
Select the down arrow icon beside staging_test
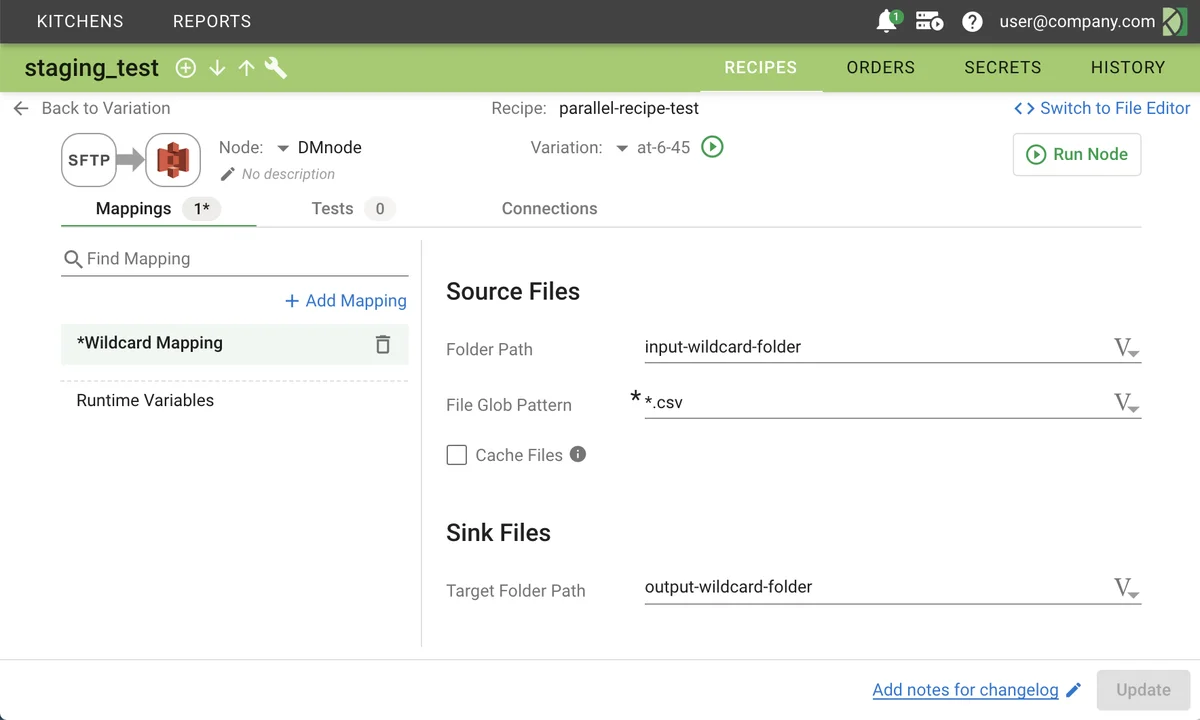[217, 67]
